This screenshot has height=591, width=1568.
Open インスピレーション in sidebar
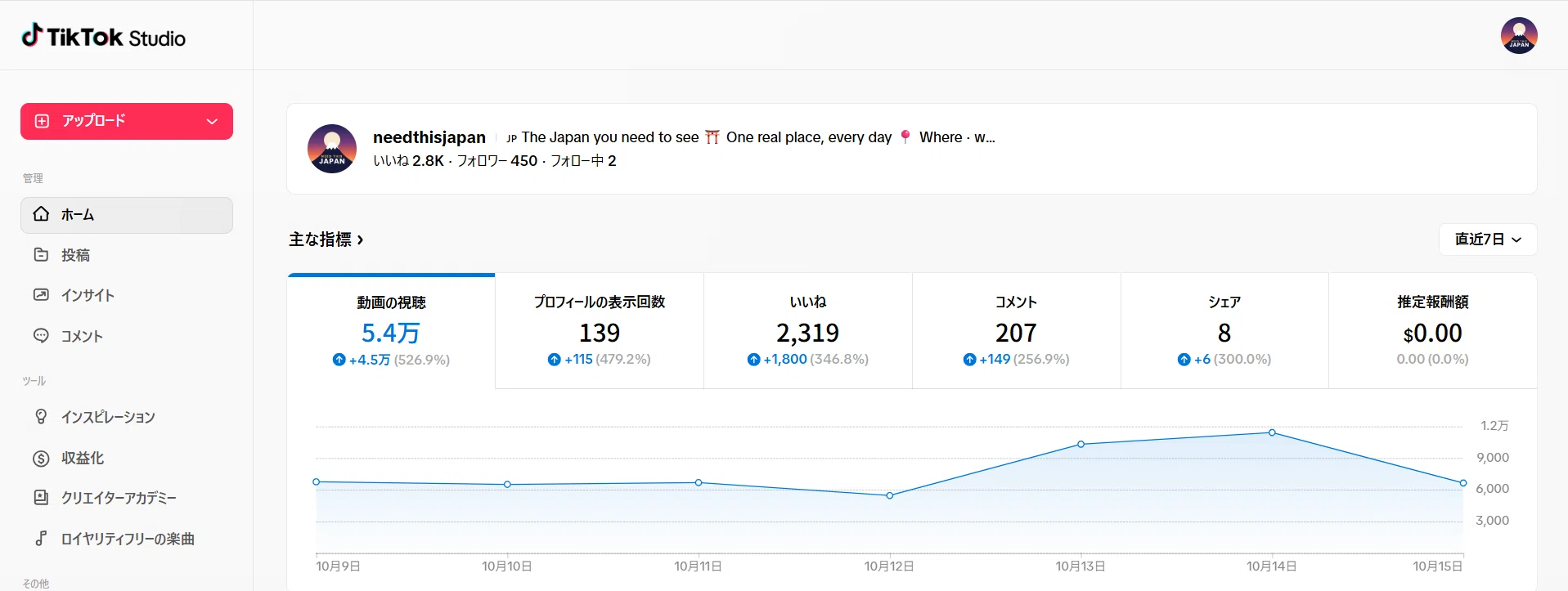click(x=127, y=417)
